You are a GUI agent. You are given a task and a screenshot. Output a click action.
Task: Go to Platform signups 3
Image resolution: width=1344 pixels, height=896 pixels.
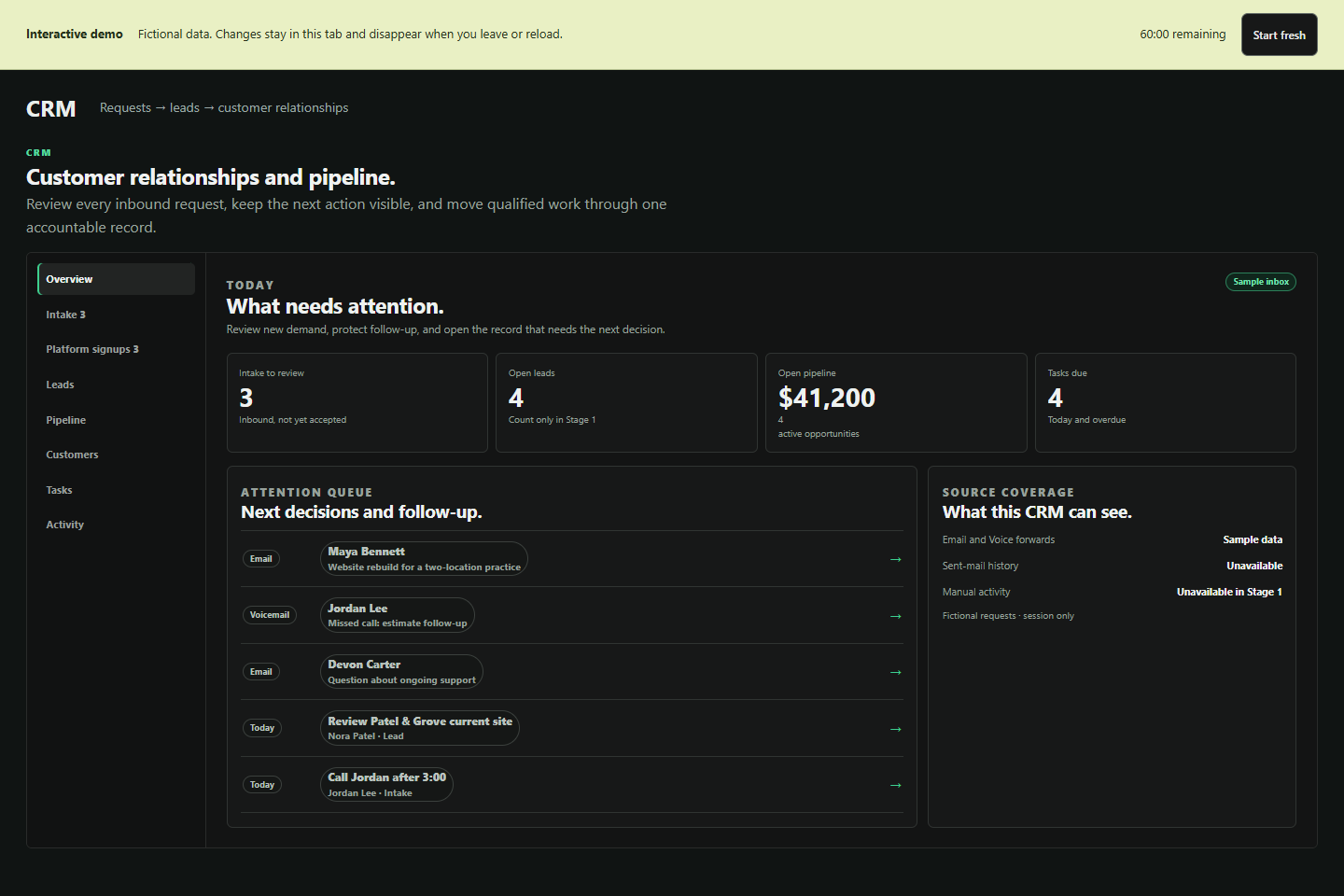(116, 349)
